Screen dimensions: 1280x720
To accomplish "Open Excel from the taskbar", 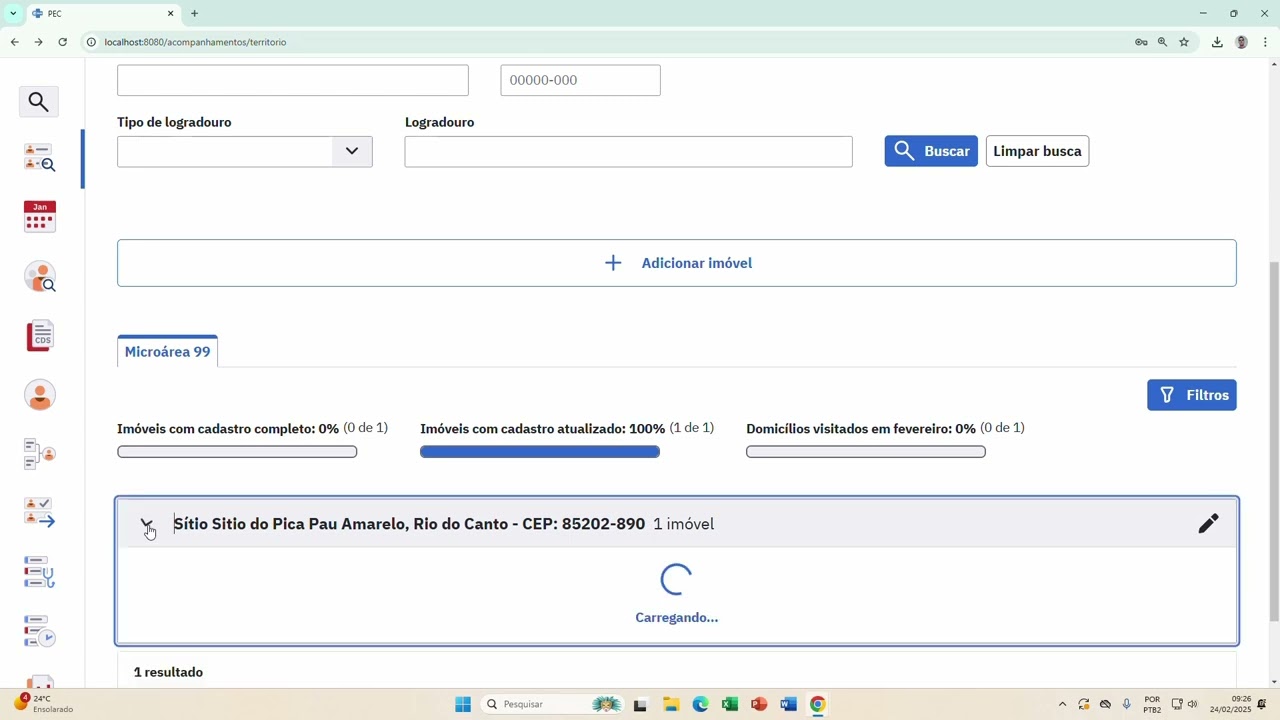I will tap(729, 704).
